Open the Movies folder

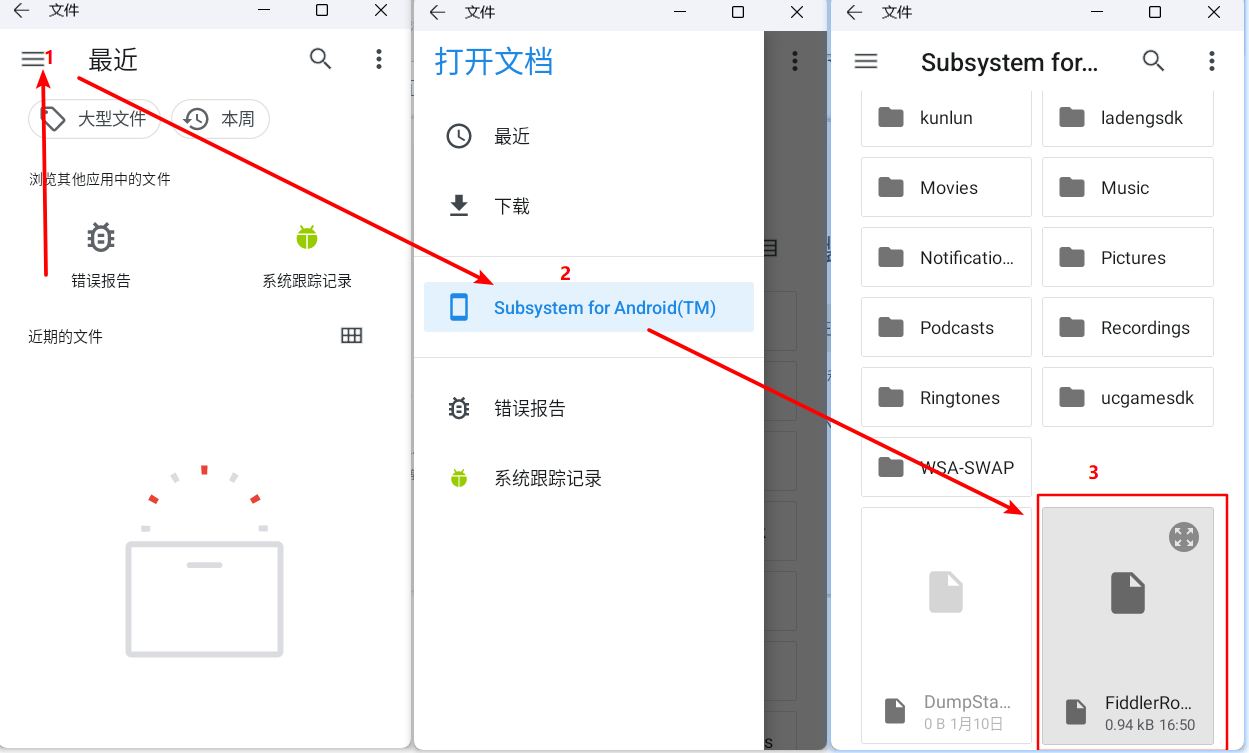pyautogui.click(x=946, y=187)
